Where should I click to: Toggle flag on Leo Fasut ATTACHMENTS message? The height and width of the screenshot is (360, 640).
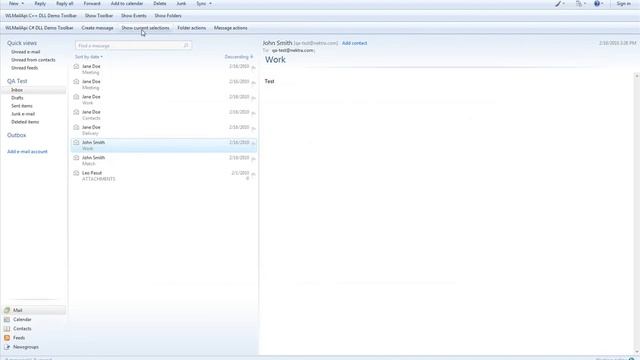click(253, 174)
